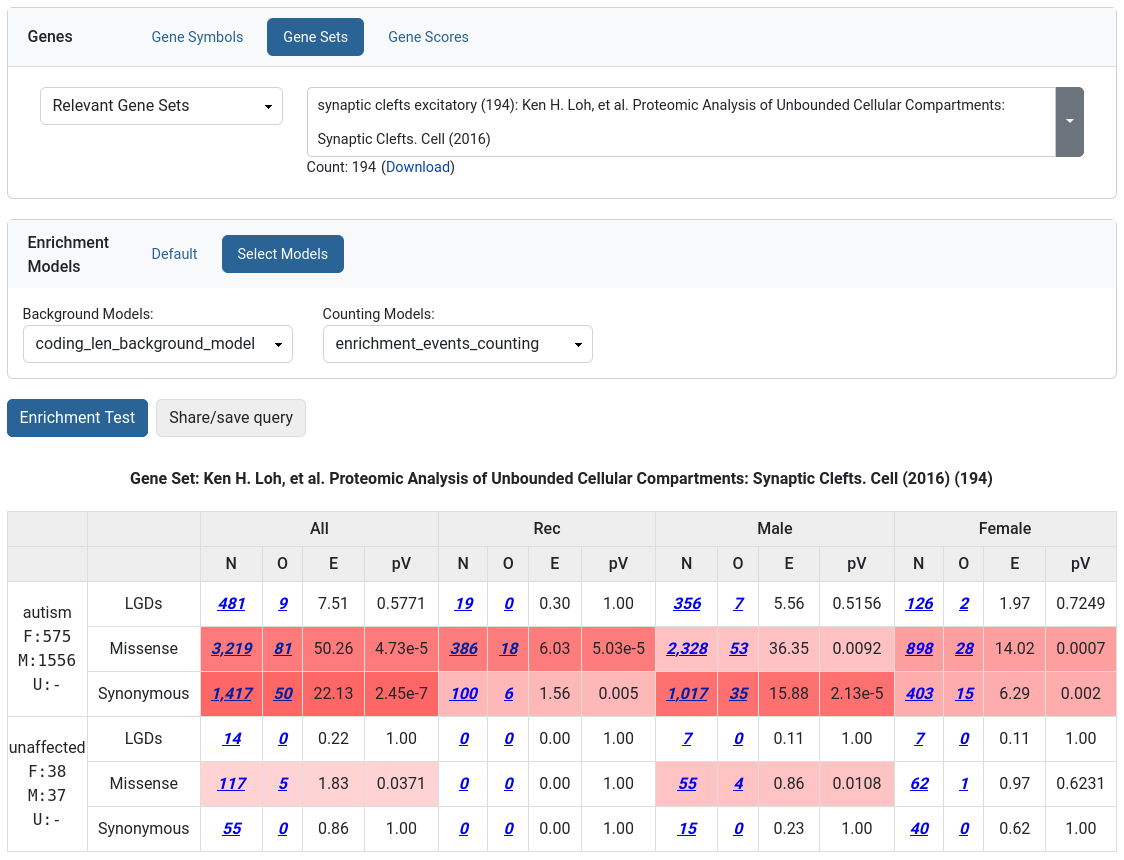Image resolution: width=1124 pixels, height=860 pixels.
Task: Click autism Missense Male count 2,328
Action: 687,649
